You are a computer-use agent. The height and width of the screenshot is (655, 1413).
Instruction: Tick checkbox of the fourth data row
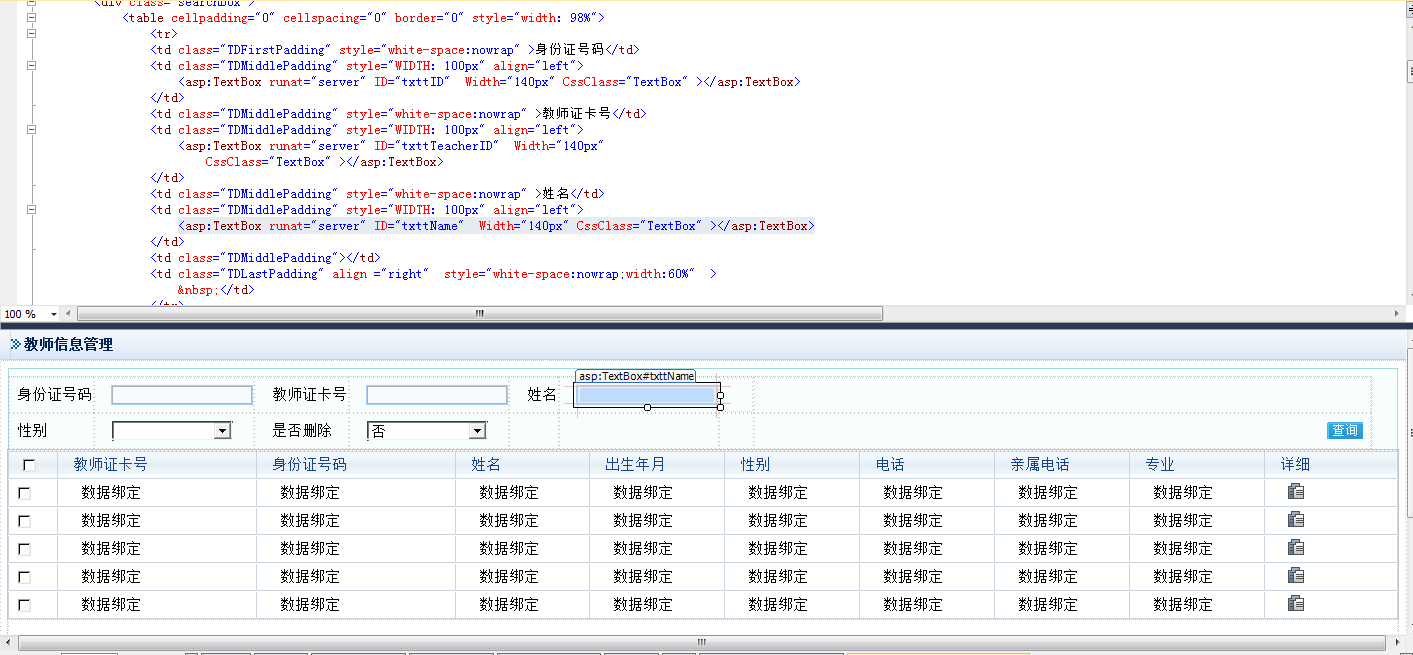pos(25,577)
